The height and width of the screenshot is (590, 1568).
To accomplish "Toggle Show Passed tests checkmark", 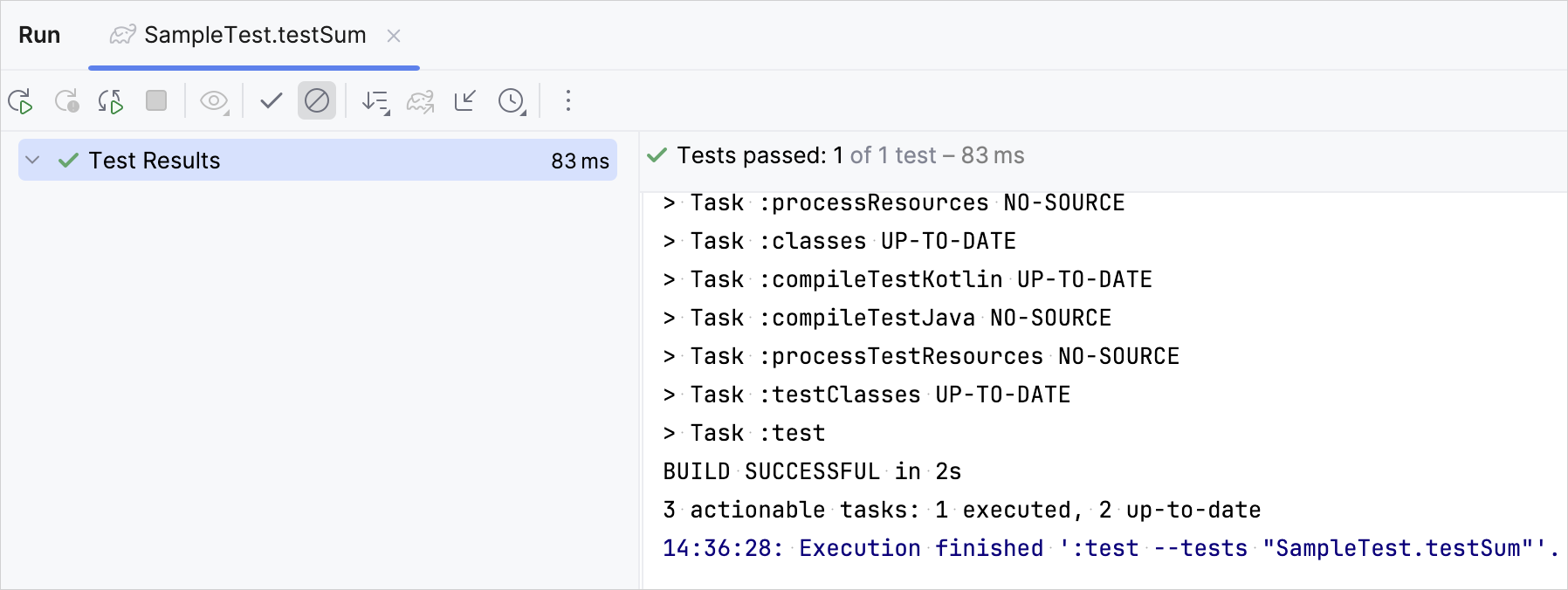I will (x=270, y=100).
